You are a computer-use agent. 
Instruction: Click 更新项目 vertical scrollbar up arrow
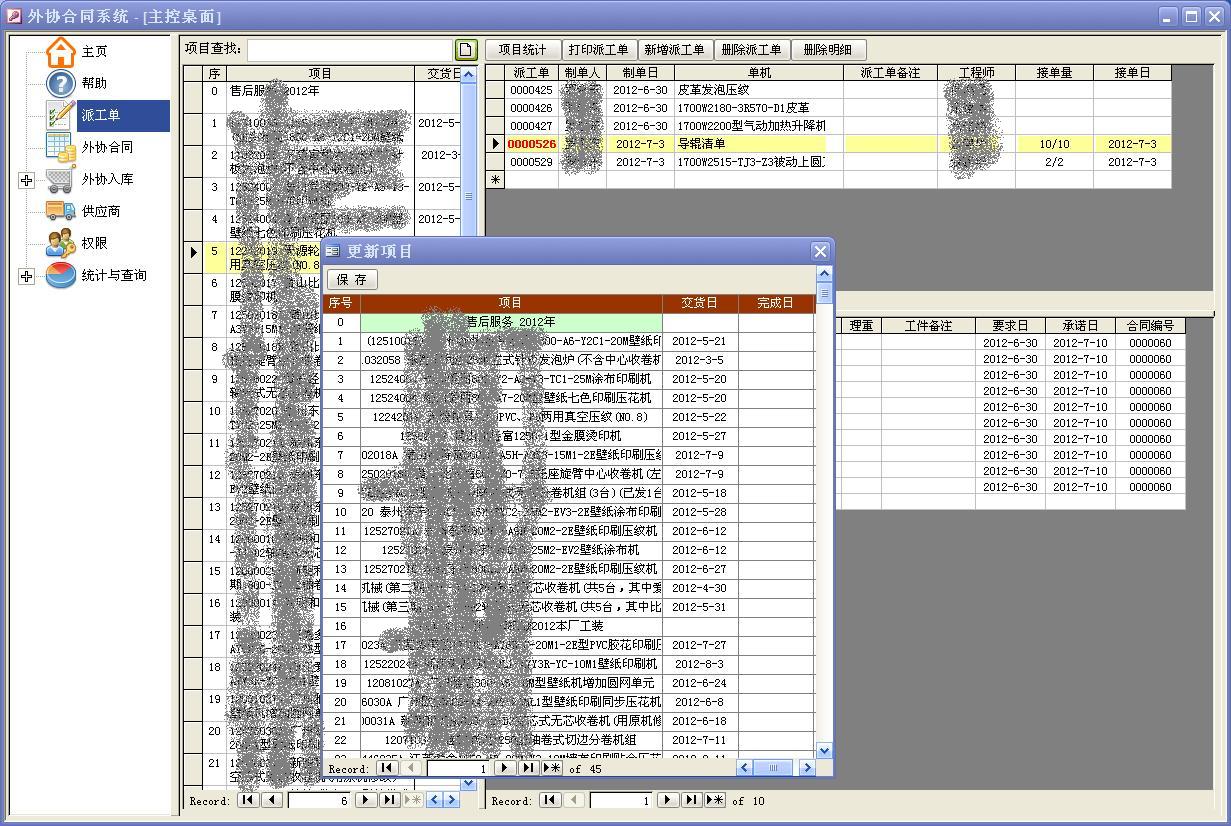(x=824, y=274)
